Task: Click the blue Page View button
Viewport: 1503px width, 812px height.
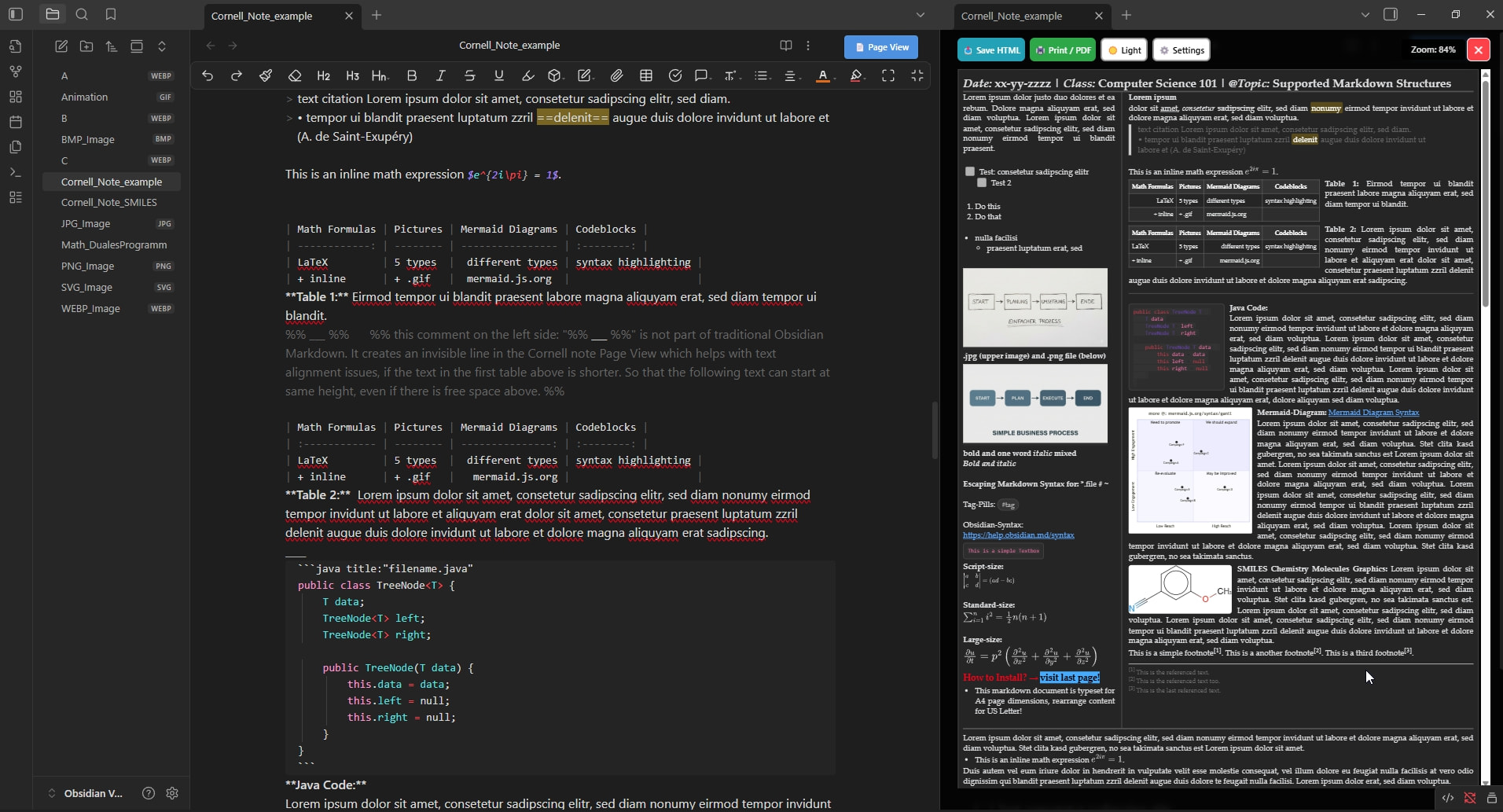Action: (880, 47)
